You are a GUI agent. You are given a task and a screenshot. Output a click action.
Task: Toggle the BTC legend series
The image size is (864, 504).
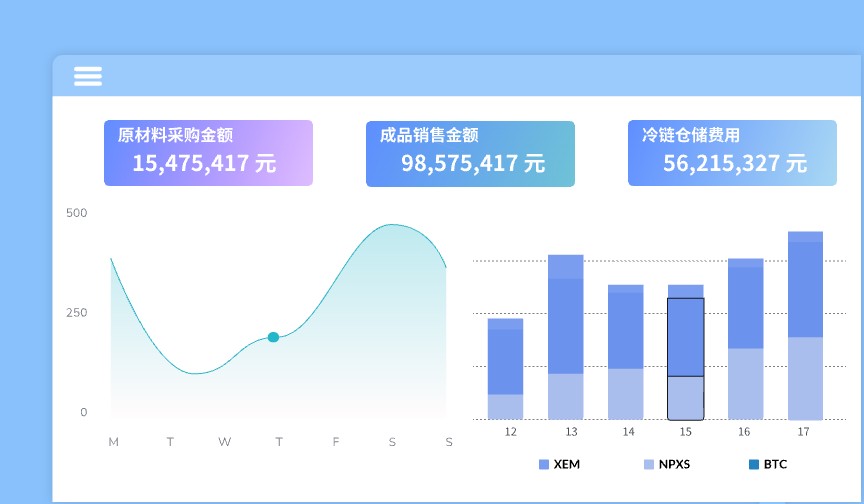pos(768,464)
